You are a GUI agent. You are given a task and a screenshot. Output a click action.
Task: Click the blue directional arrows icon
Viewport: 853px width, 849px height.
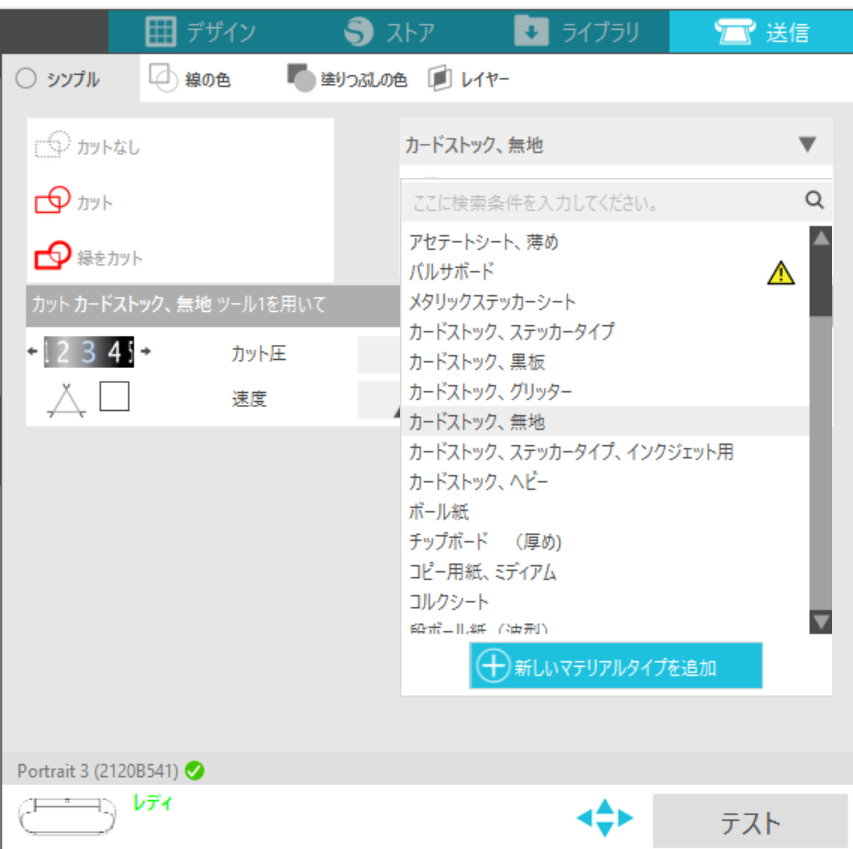pos(605,817)
